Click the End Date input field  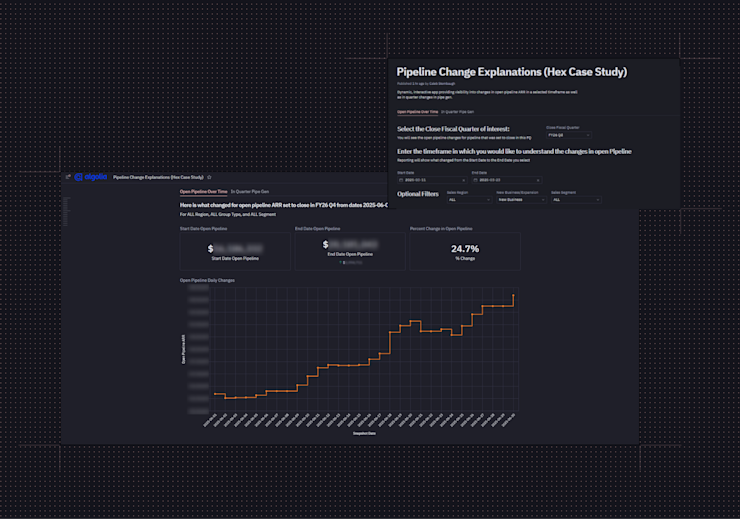(x=507, y=180)
